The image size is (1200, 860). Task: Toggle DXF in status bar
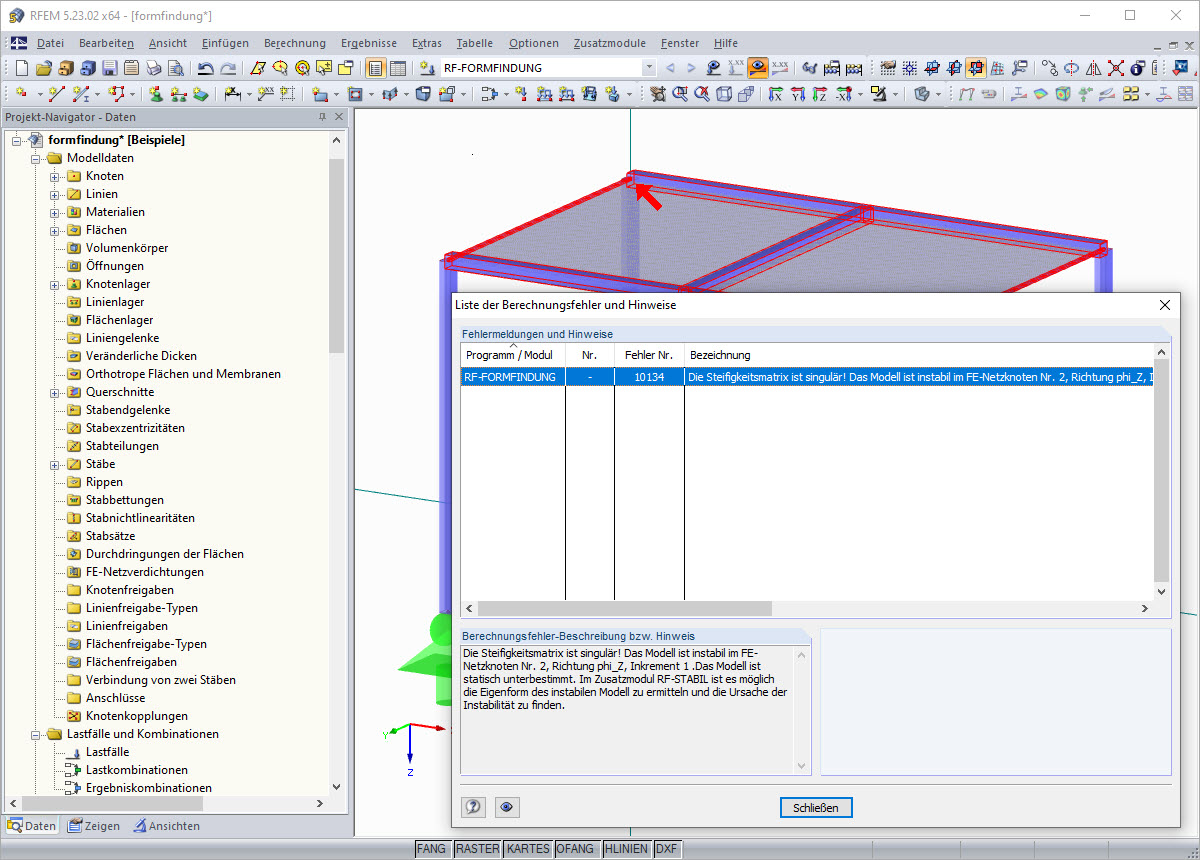point(667,848)
